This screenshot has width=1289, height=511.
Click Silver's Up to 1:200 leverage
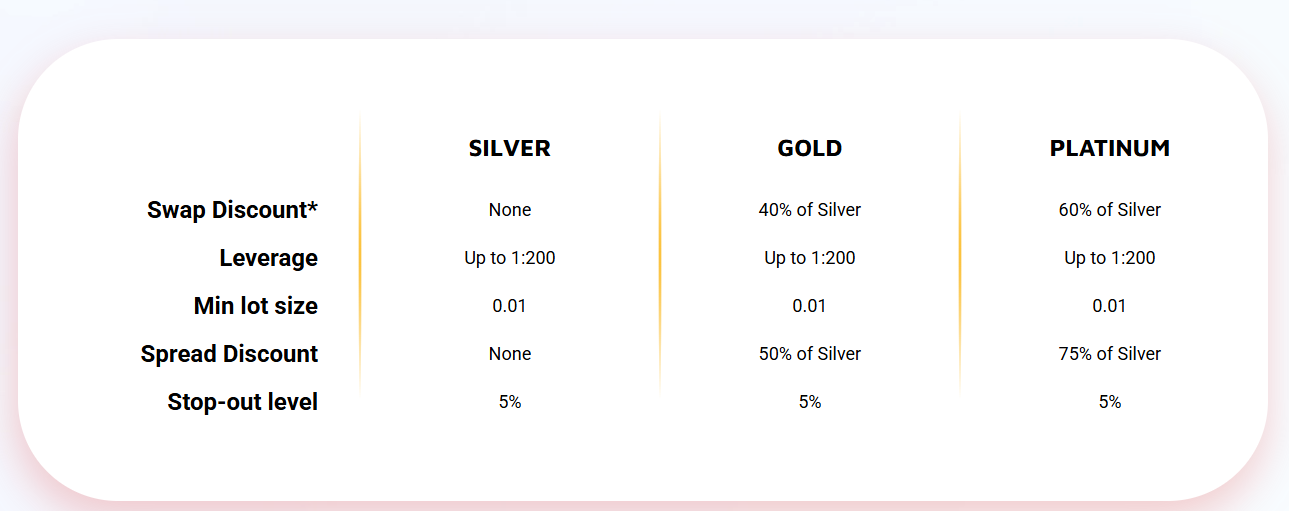pos(510,258)
